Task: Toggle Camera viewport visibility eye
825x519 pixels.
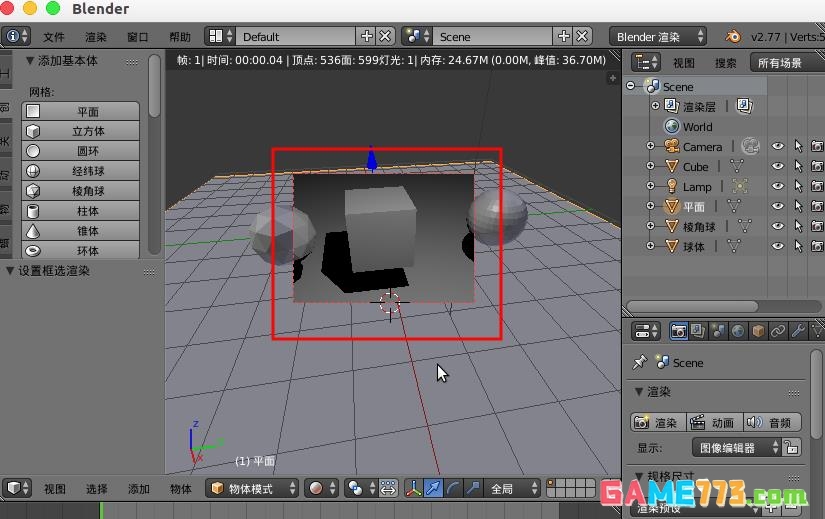Action: coord(778,146)
